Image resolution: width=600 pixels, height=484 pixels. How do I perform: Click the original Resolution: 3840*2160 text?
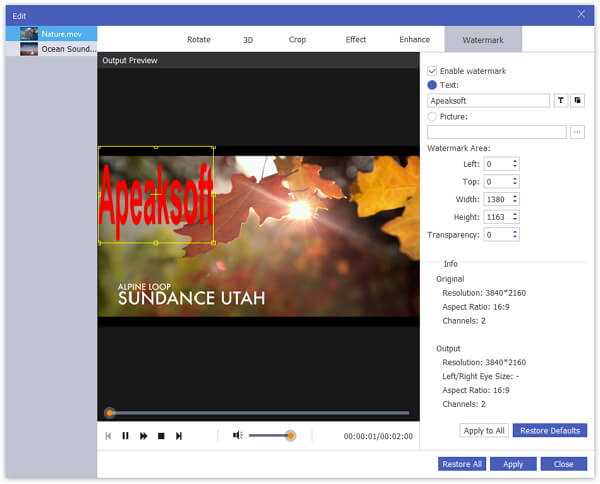coord(484,293)
